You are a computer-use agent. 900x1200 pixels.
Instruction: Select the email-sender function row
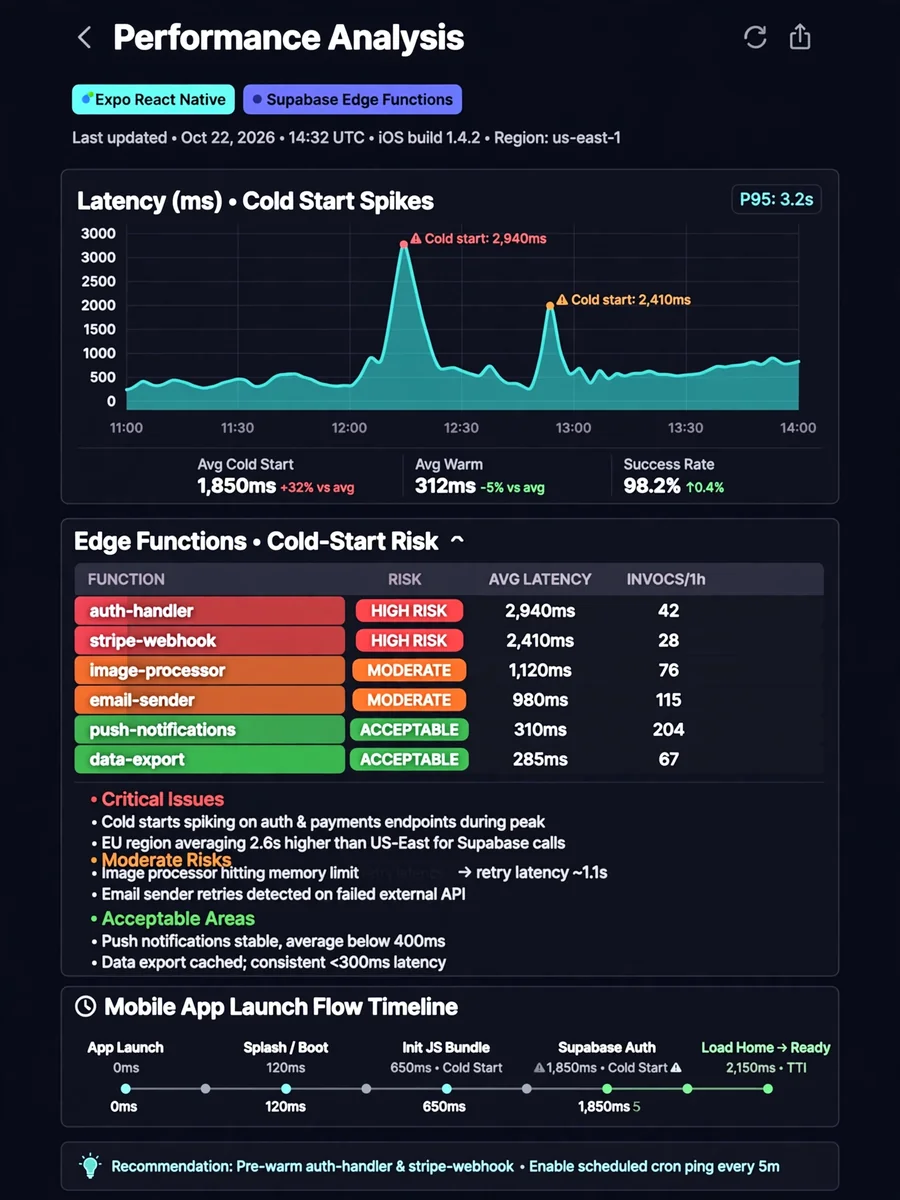point(449,700)
